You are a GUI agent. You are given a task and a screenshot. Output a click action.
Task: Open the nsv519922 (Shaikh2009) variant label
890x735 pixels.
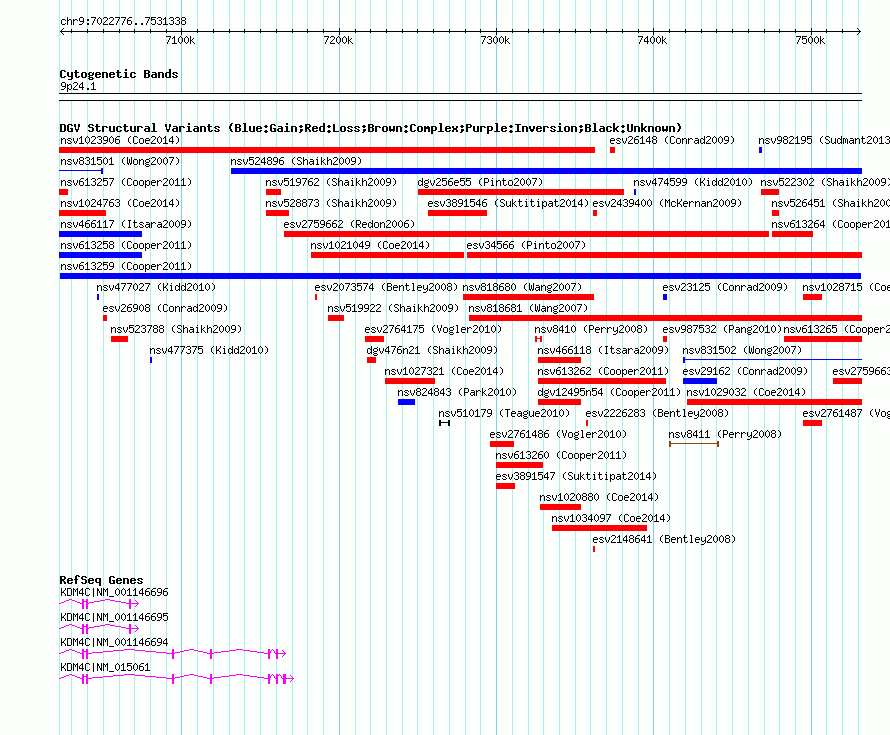[393, 308]
